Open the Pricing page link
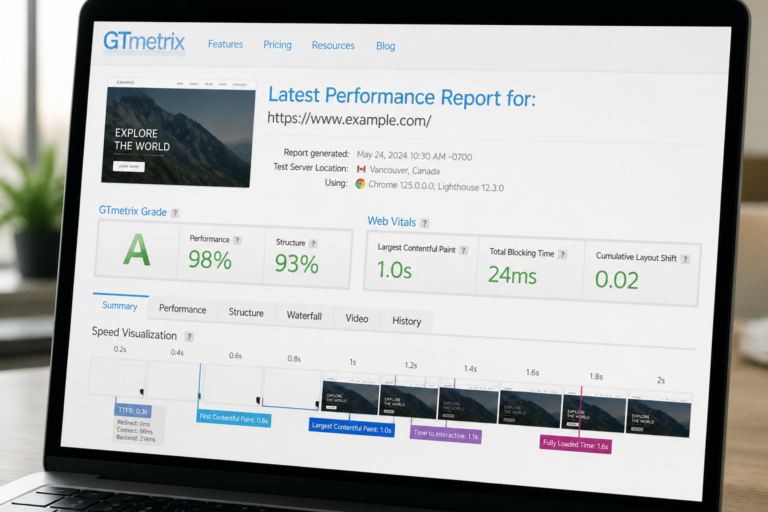 [277, 45]
